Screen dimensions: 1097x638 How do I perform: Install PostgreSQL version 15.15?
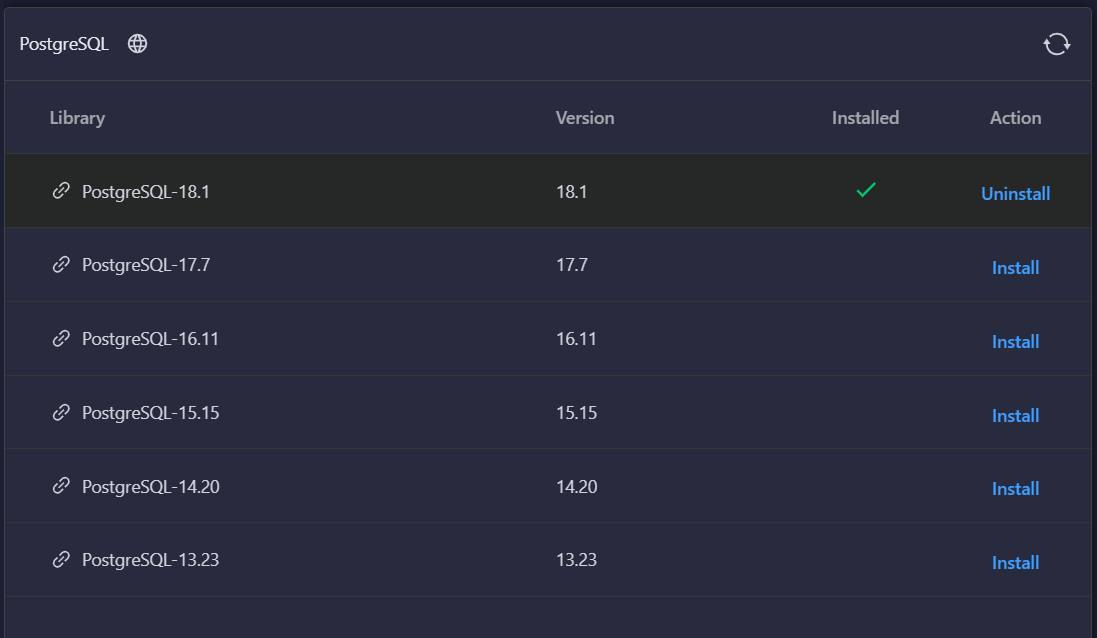pos(1015,416)
